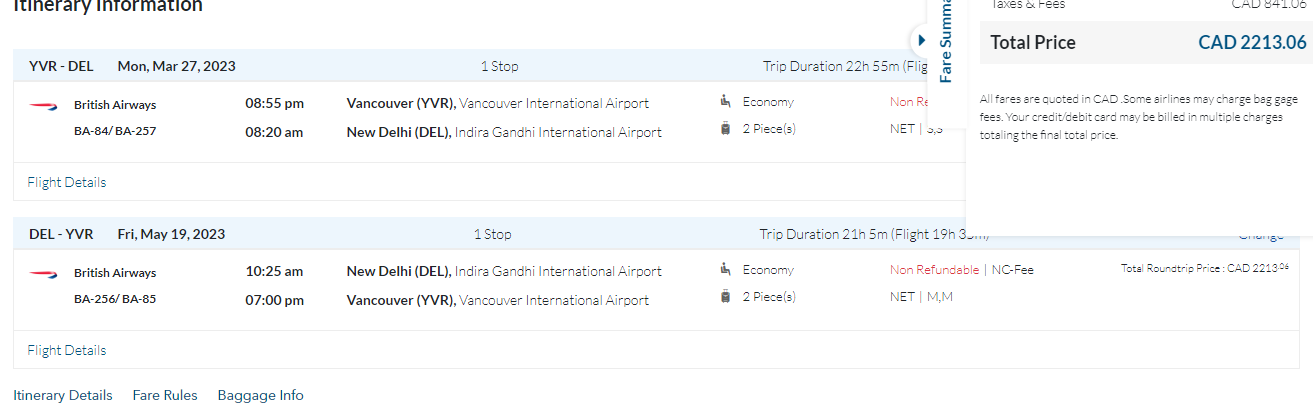
Task: Open Flight Details for the YVR - DEL flight
Action: (x=67, y=182)
